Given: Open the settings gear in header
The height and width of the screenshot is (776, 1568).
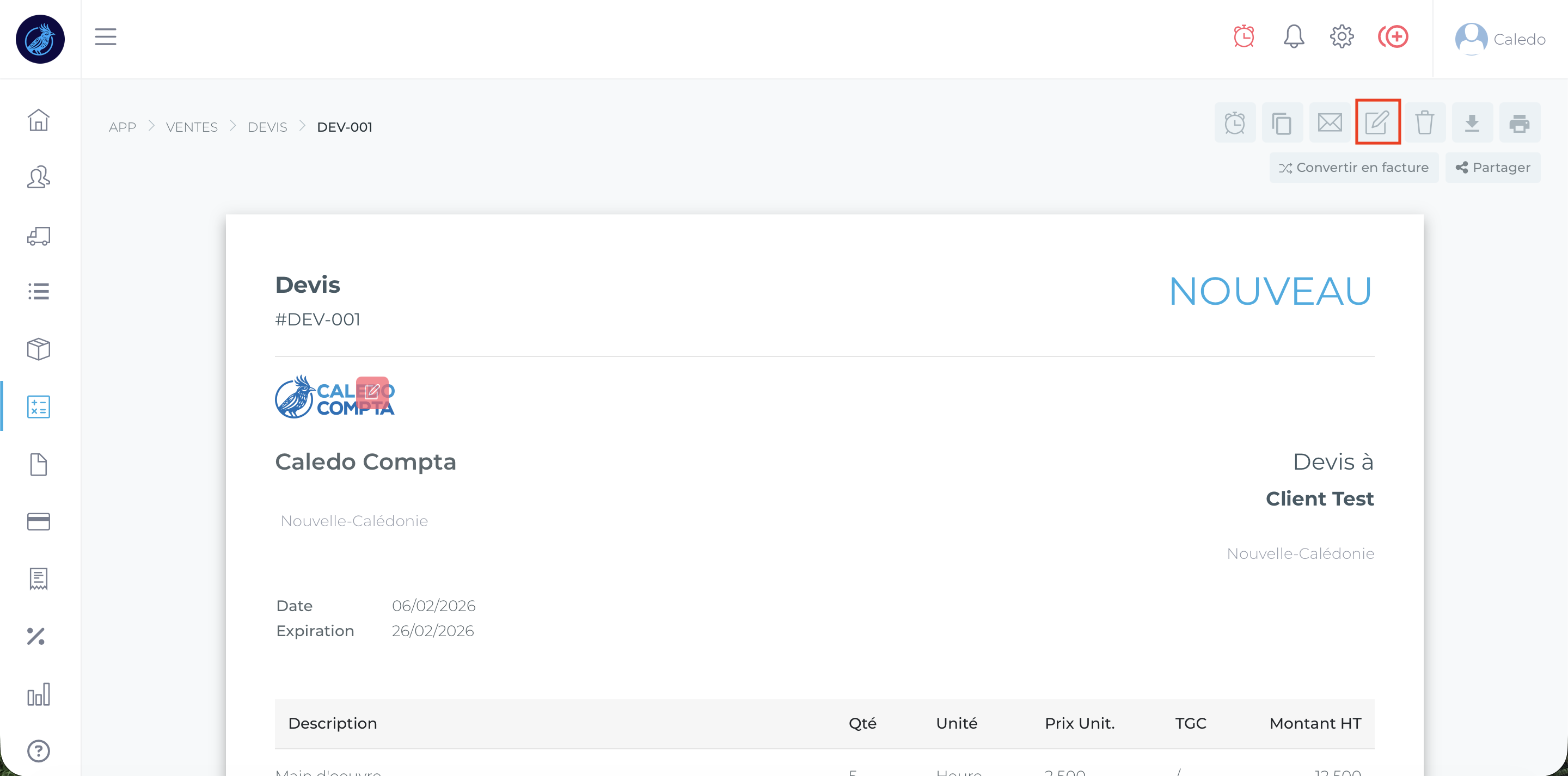Looking at the screenshot, I should click(x=1342, y=36).
